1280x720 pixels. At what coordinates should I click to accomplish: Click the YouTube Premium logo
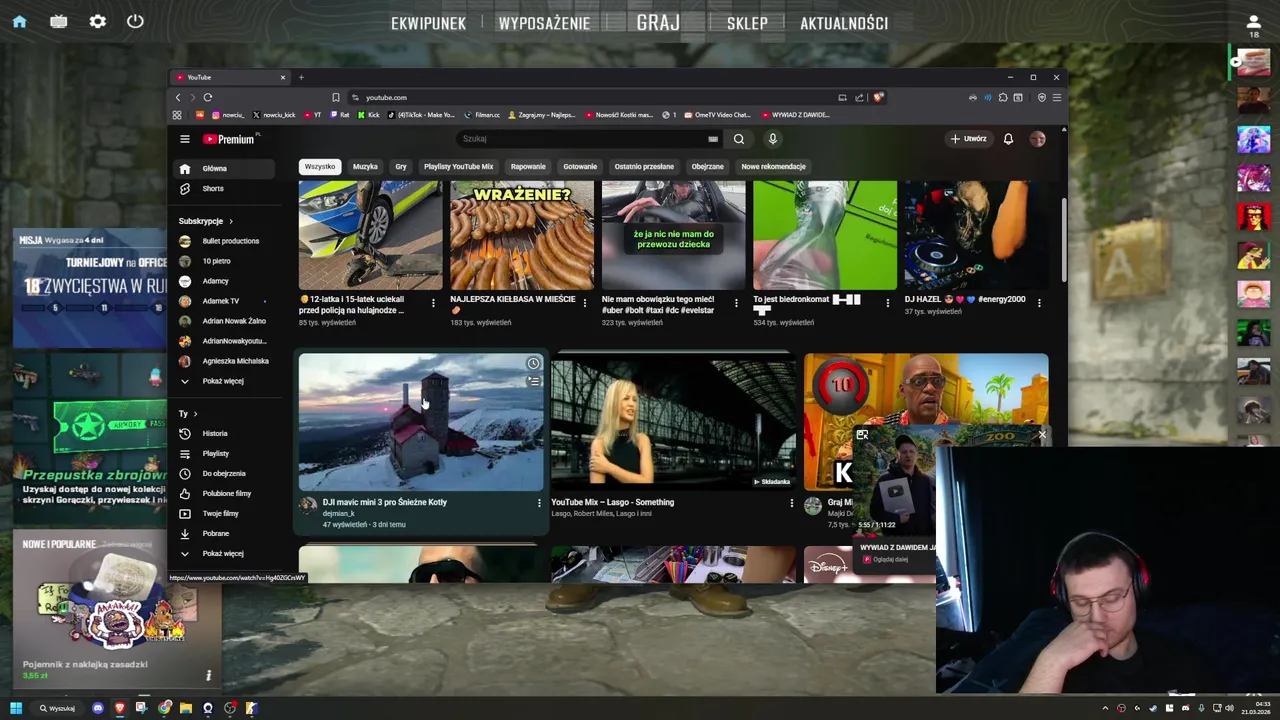click(230, 139)
